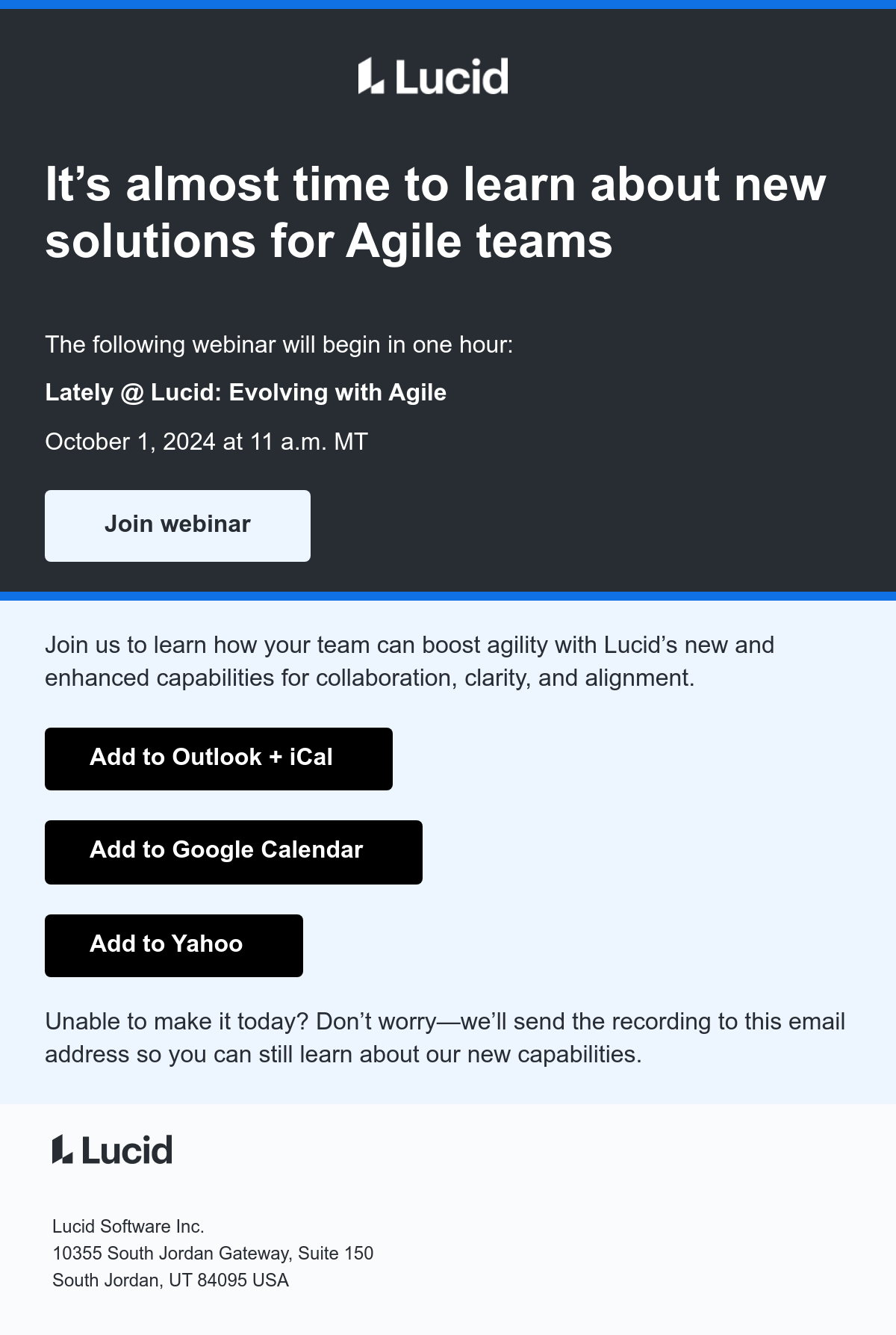Screen dimensions: 896x1335
Task: Click the L-shaped logo mark in the dark header
Action: [371, 76]
